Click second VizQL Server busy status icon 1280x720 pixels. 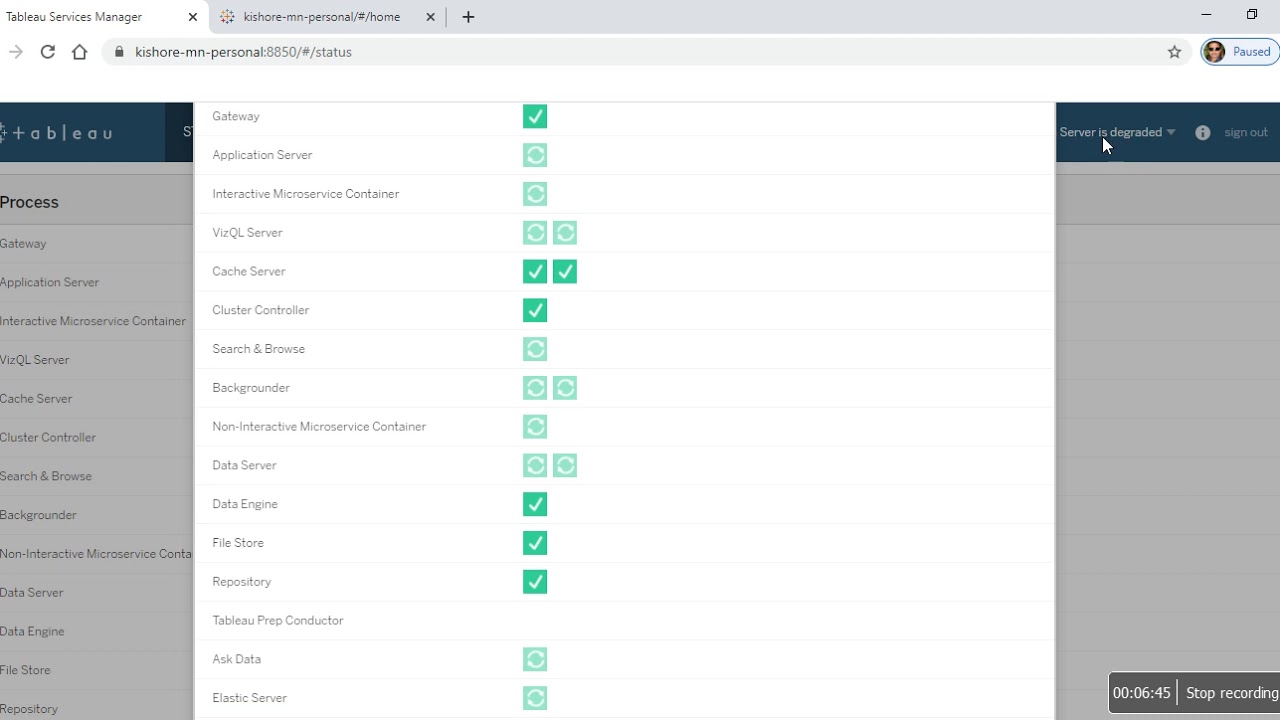pyautogui.click(x=565, y=233)
